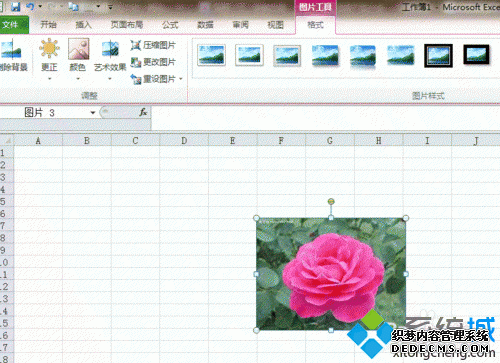Expand the Reset Picture dropdown arrow
Screen dimensions: 500x363
tap(181, 79)
